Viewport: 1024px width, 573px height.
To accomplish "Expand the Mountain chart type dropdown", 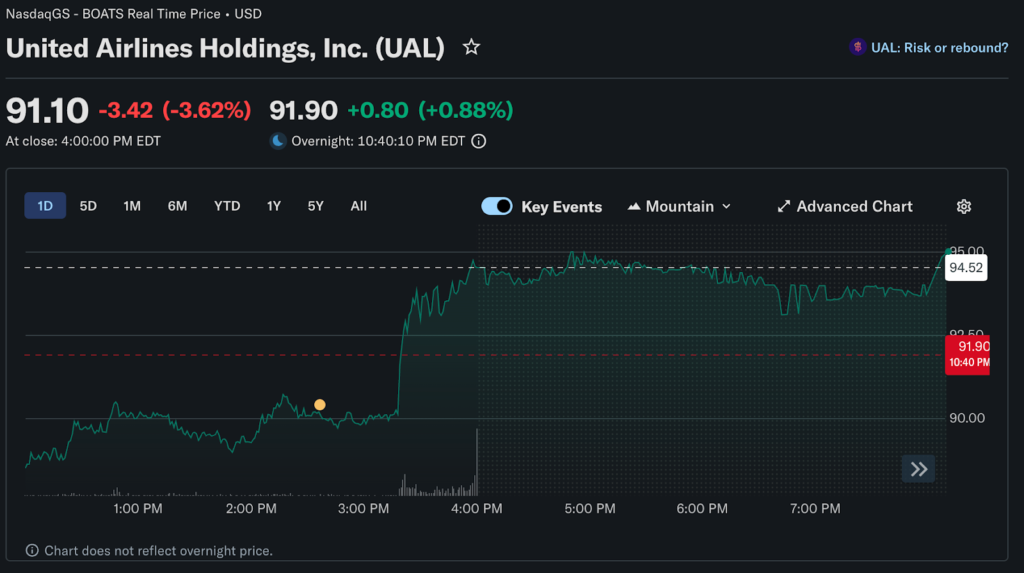I will [680, 207].
